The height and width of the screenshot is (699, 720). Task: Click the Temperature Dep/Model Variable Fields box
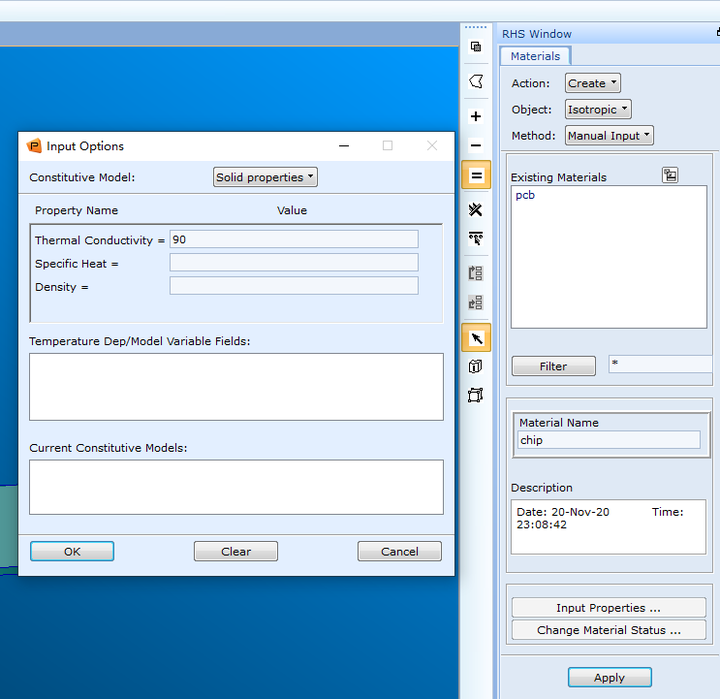tap(236, 387)
